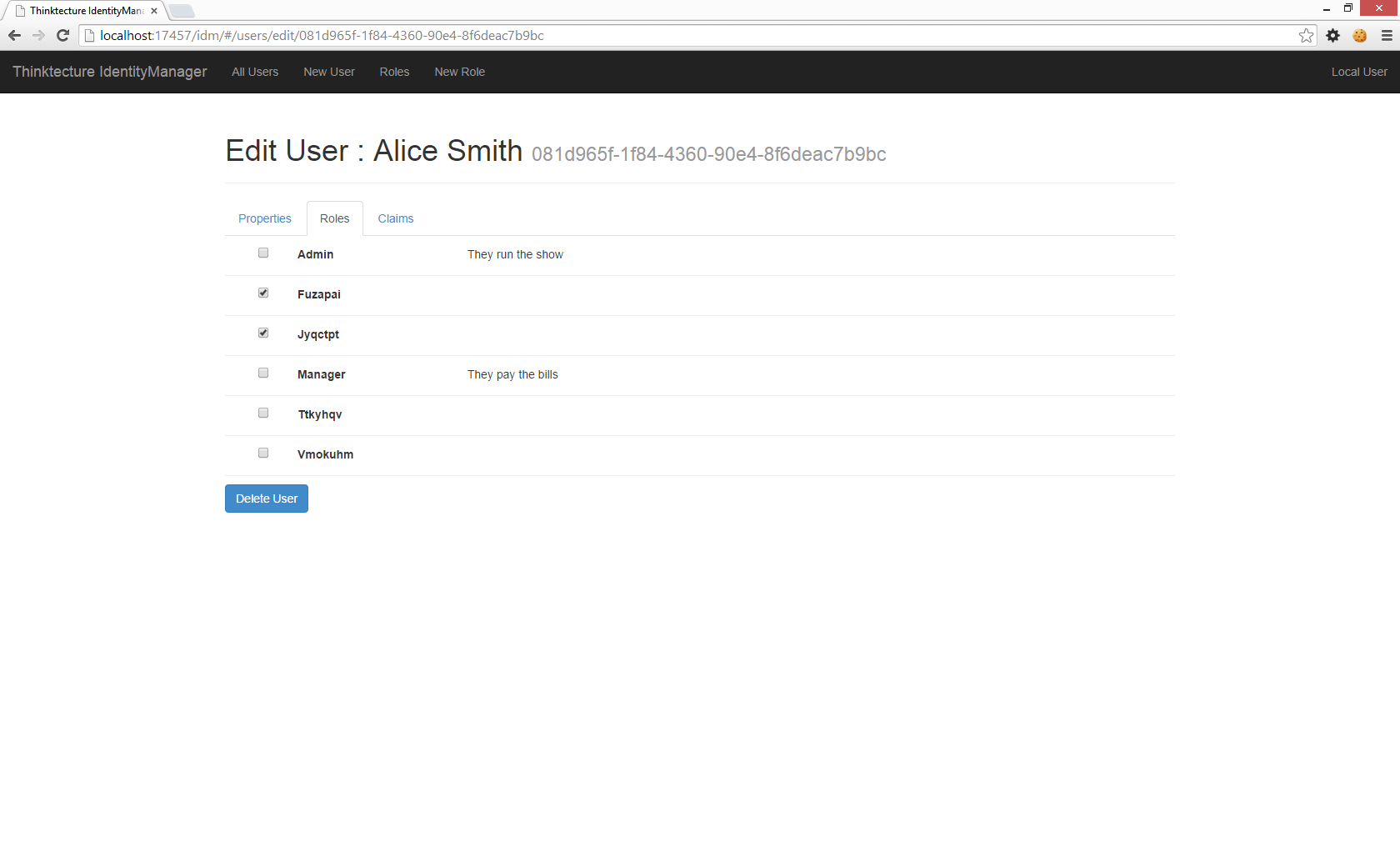Image resolution: width=1400 pixels, height=842 pixels.
Task: Go to All Users in navbar
Action: [x=255, y=72]
